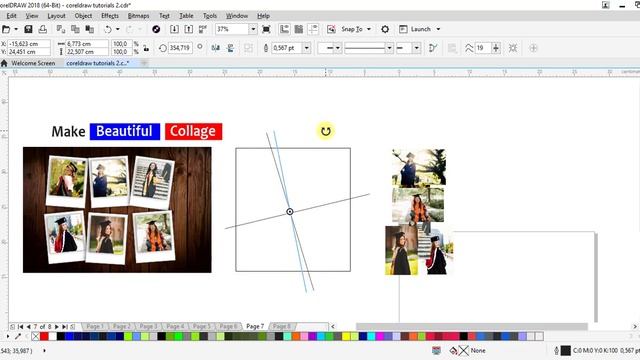Viewport: 640px width, 360px height.
Task: Click the Copy icon in the toolbar
Action: (75, 29)
